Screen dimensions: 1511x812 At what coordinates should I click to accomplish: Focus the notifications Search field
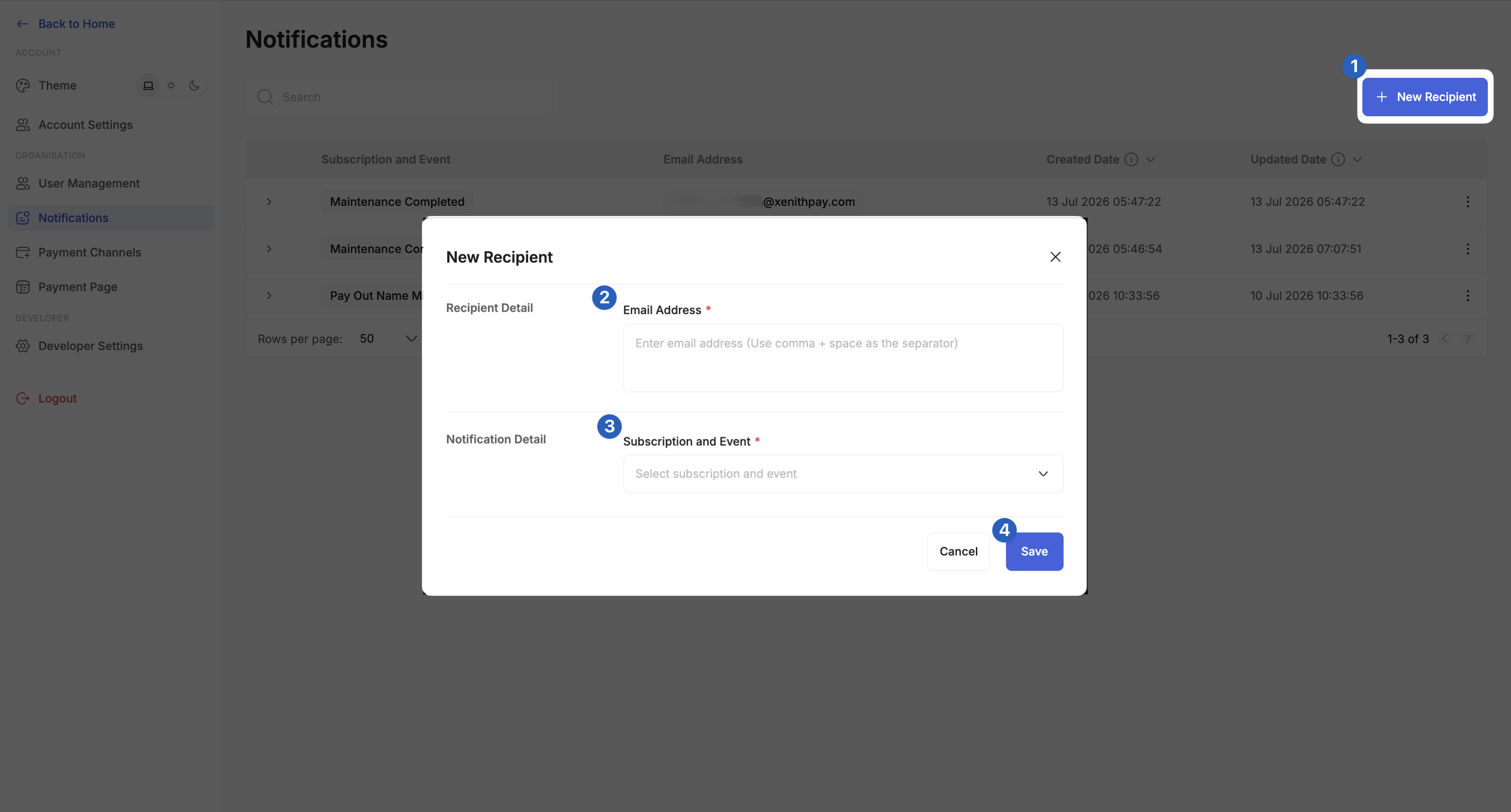pos(399,97)
